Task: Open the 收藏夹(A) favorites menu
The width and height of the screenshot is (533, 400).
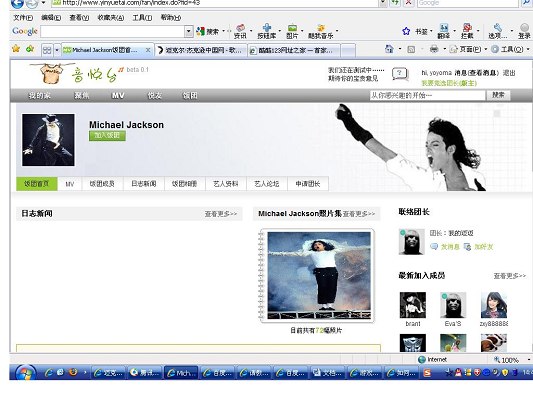Action: tap(111, 18)
